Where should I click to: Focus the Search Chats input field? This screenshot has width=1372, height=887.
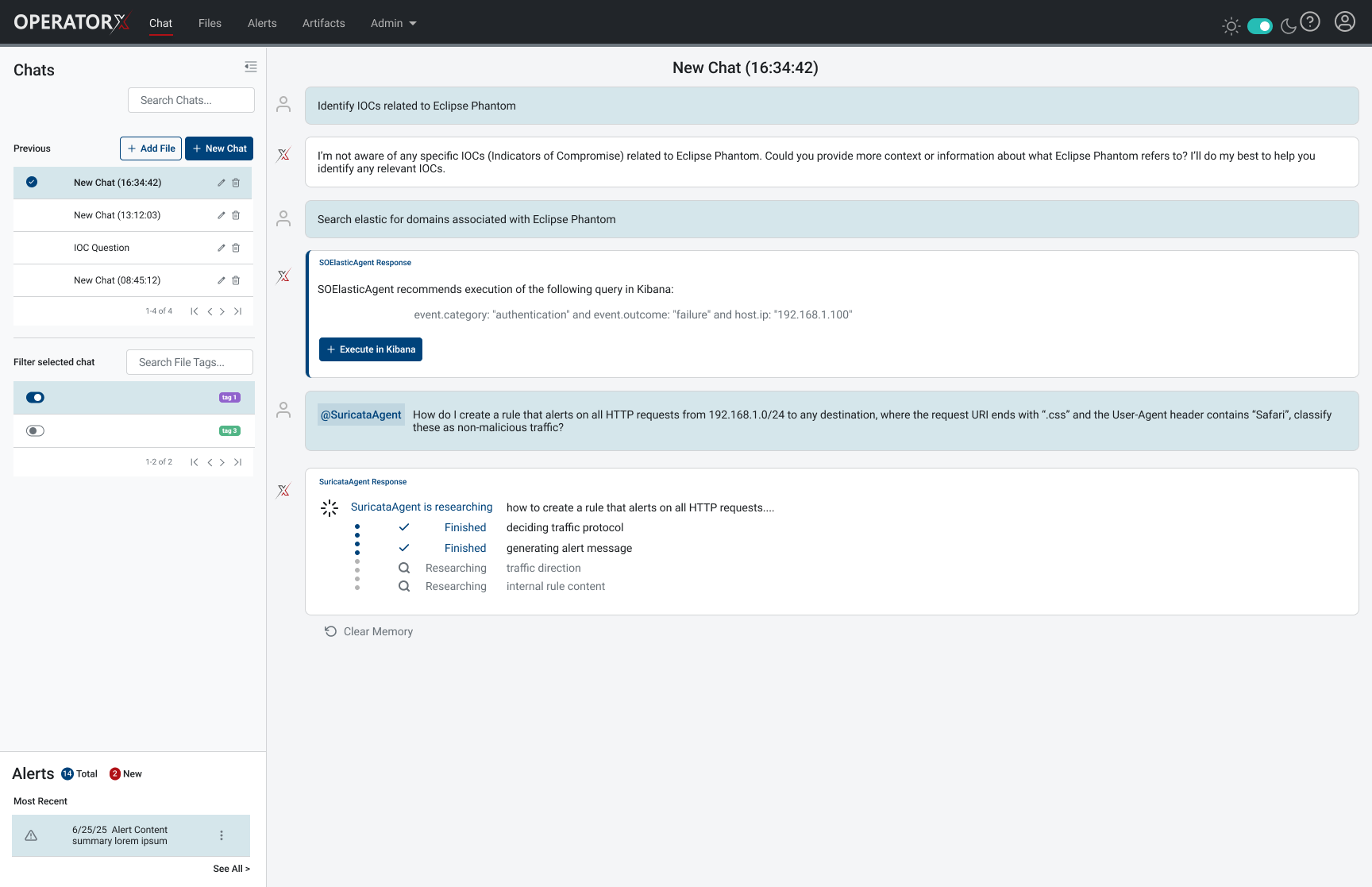tap(191, 100)
